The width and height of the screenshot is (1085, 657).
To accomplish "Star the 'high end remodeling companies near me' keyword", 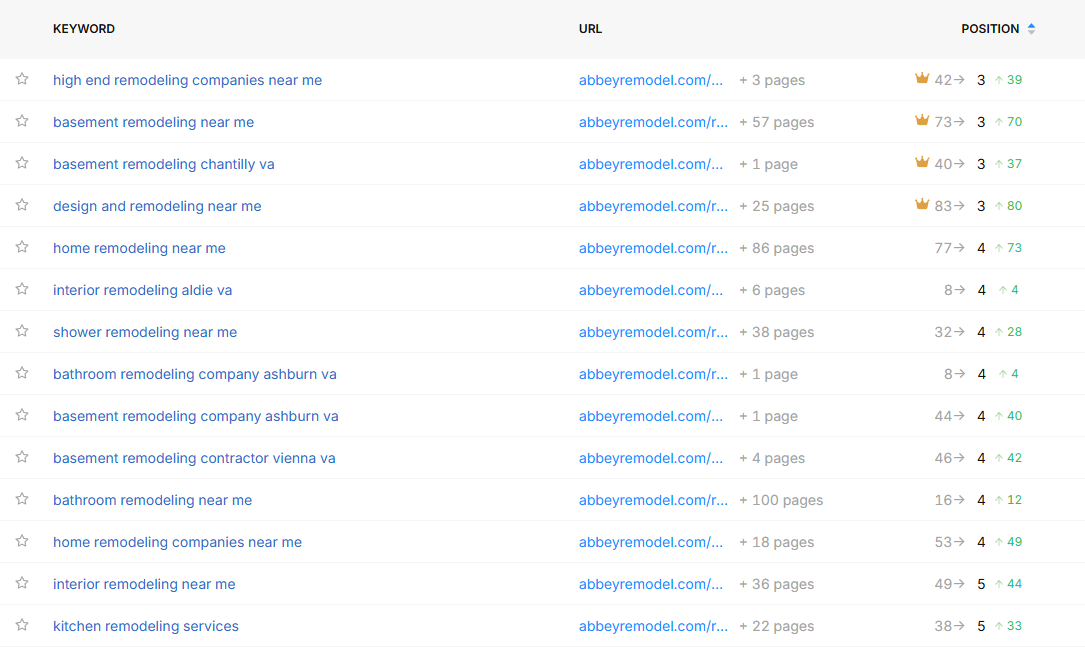I will click(x=22, y=80).
